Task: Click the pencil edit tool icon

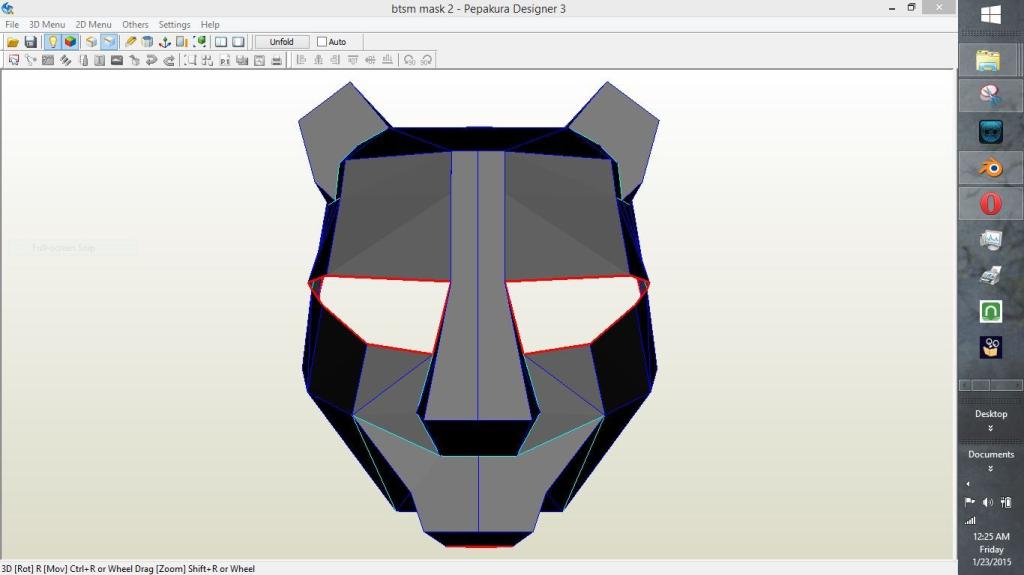Action: [x=130, y=42]
